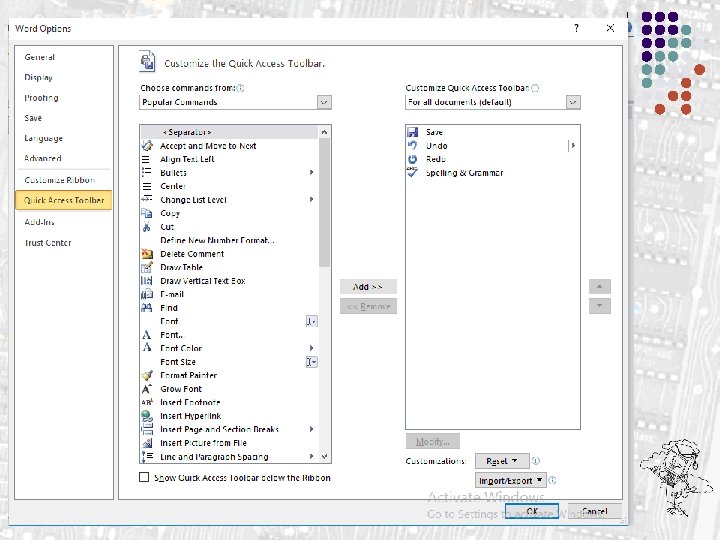Image resolution: width=720 pixels, height=540 pixels.
Task: Click the Redo icon in toolbar list
Action: [412, 159]
